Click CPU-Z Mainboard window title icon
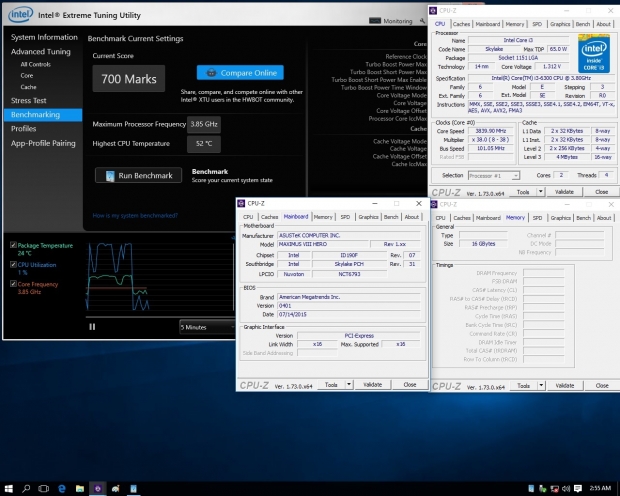 (241, 203)
